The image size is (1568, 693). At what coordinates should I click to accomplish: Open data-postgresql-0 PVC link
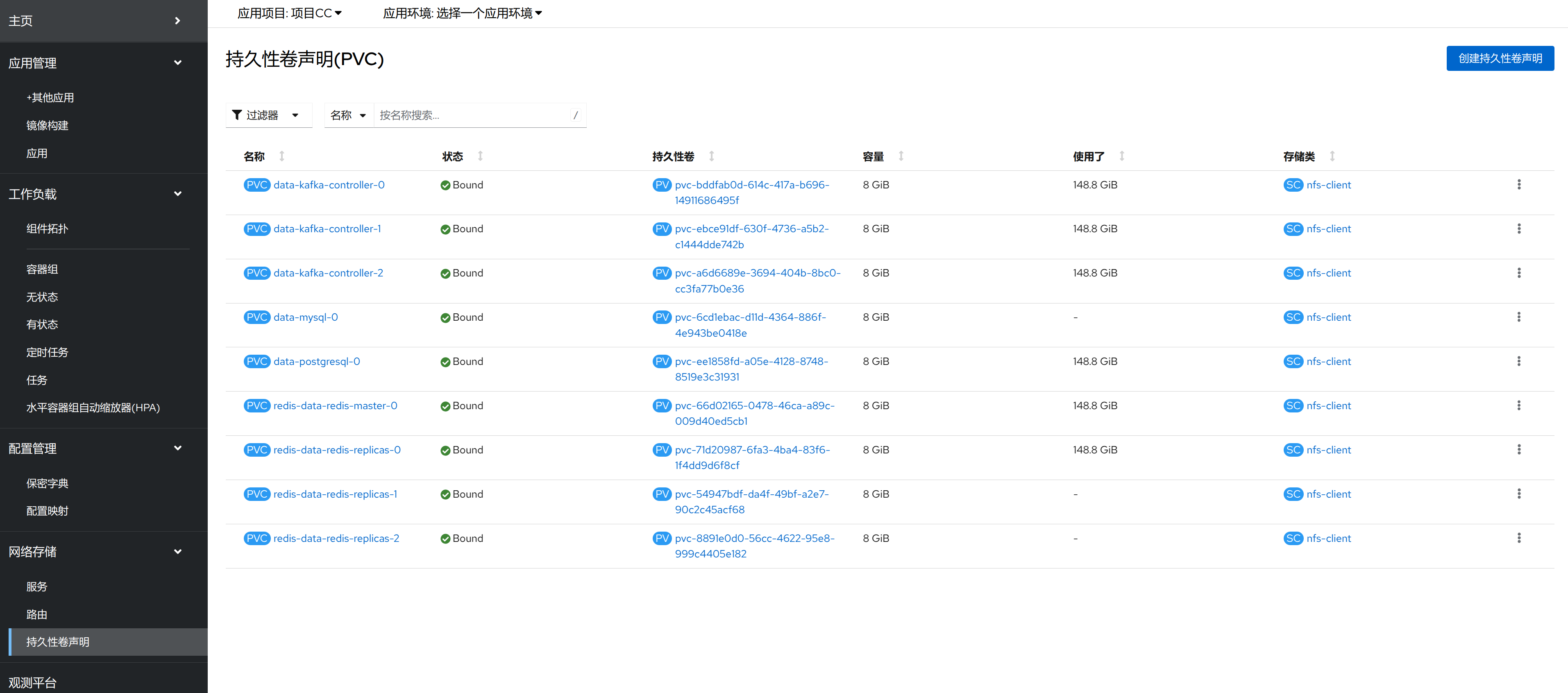click(x=317, y=361)
